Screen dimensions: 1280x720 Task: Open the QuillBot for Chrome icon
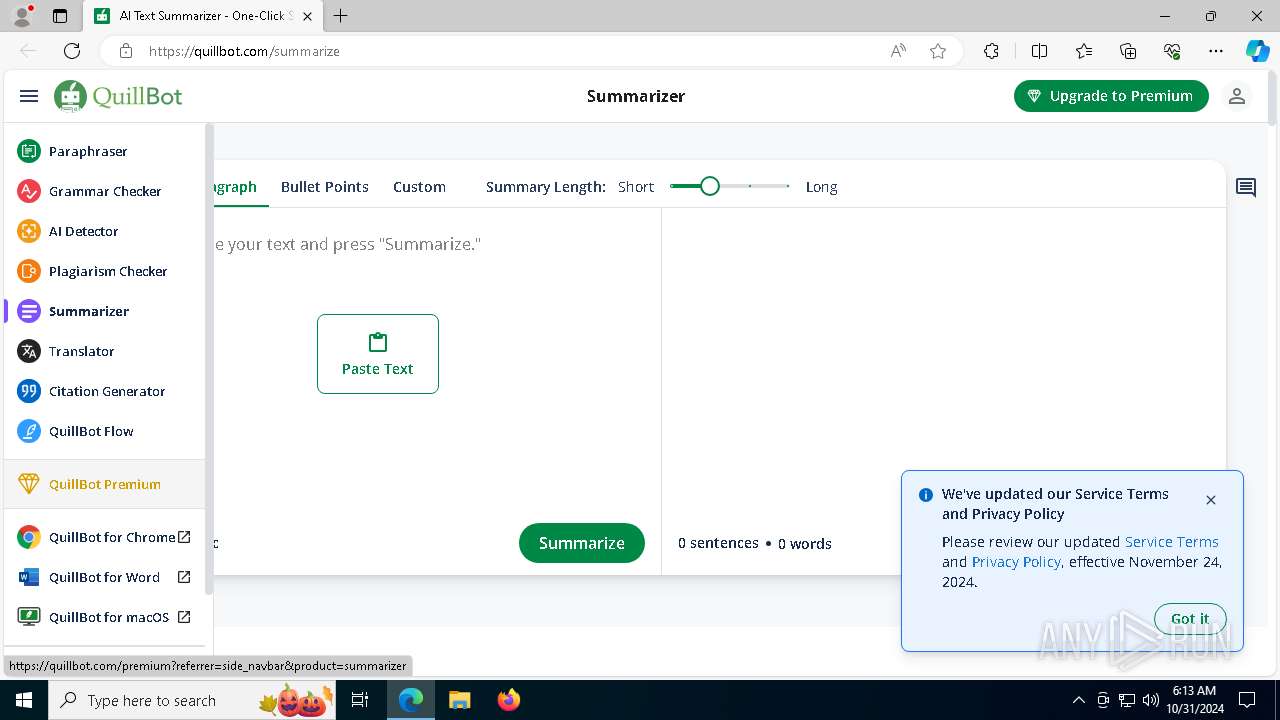click(29, 537)
